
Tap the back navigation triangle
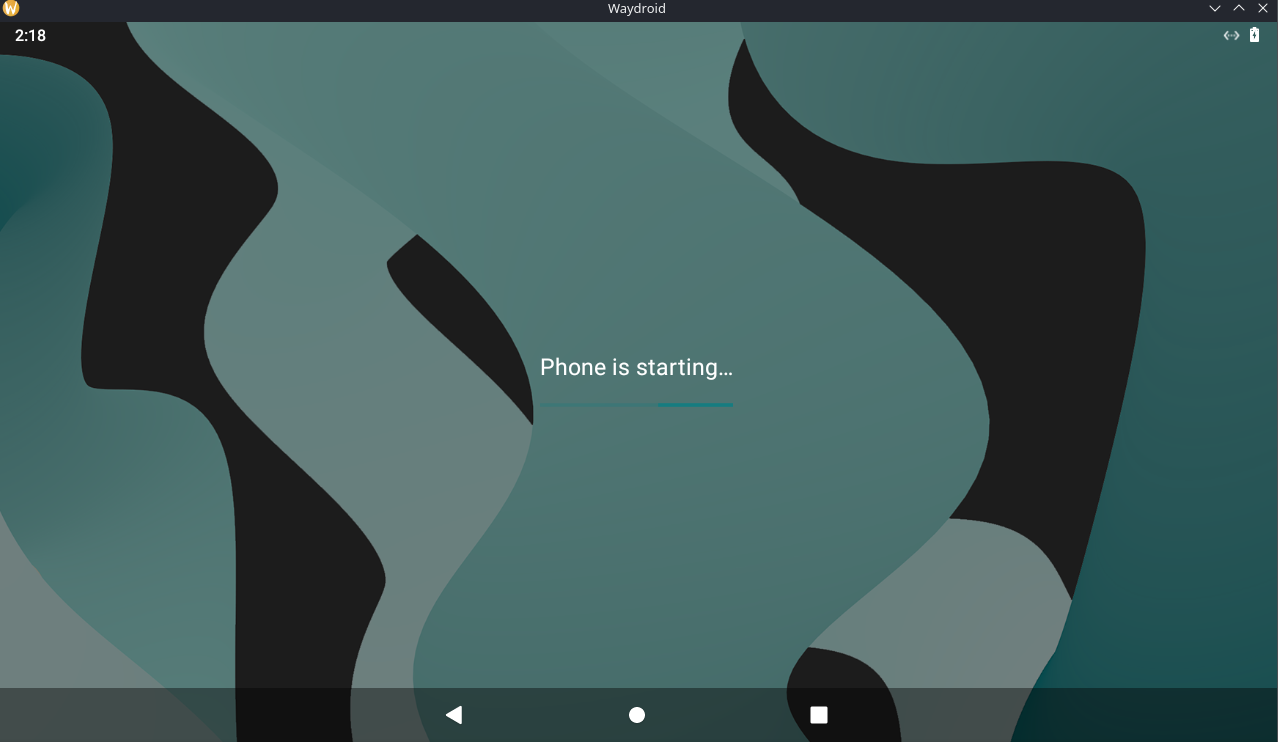tap(454, 714)
